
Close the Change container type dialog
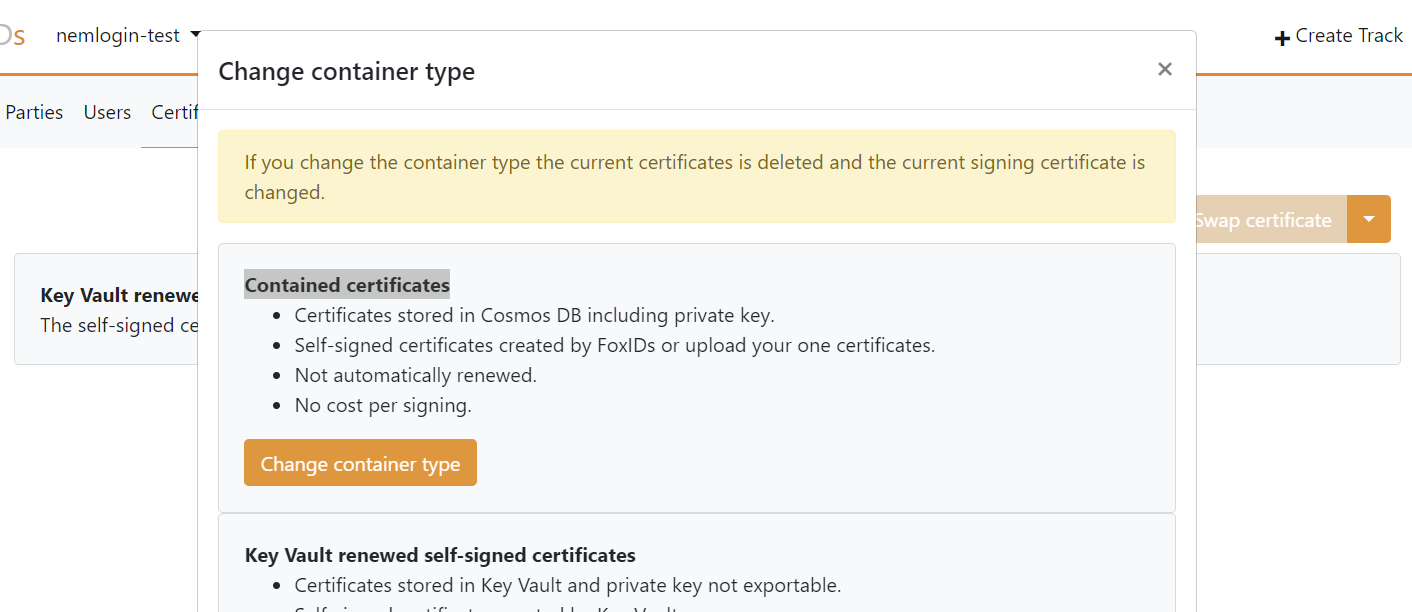(1164, 69)
